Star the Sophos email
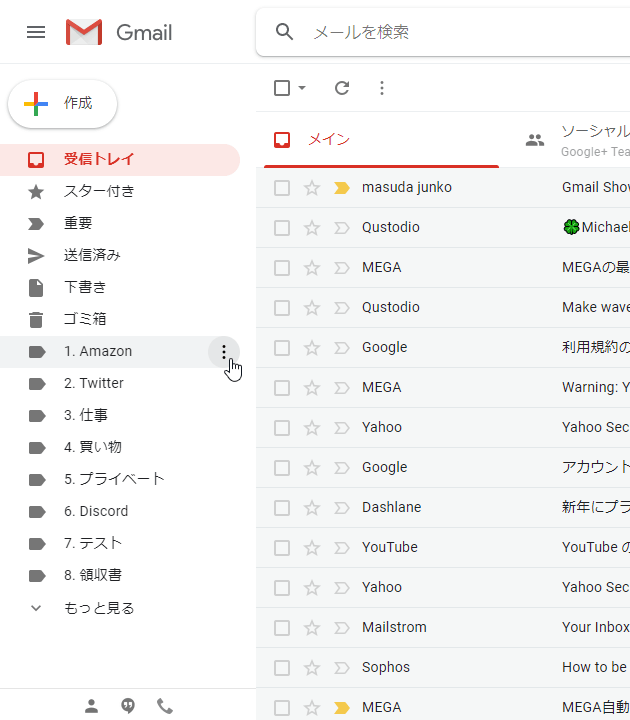This screenshot has width=630, height=720. [x=312, y=668]
